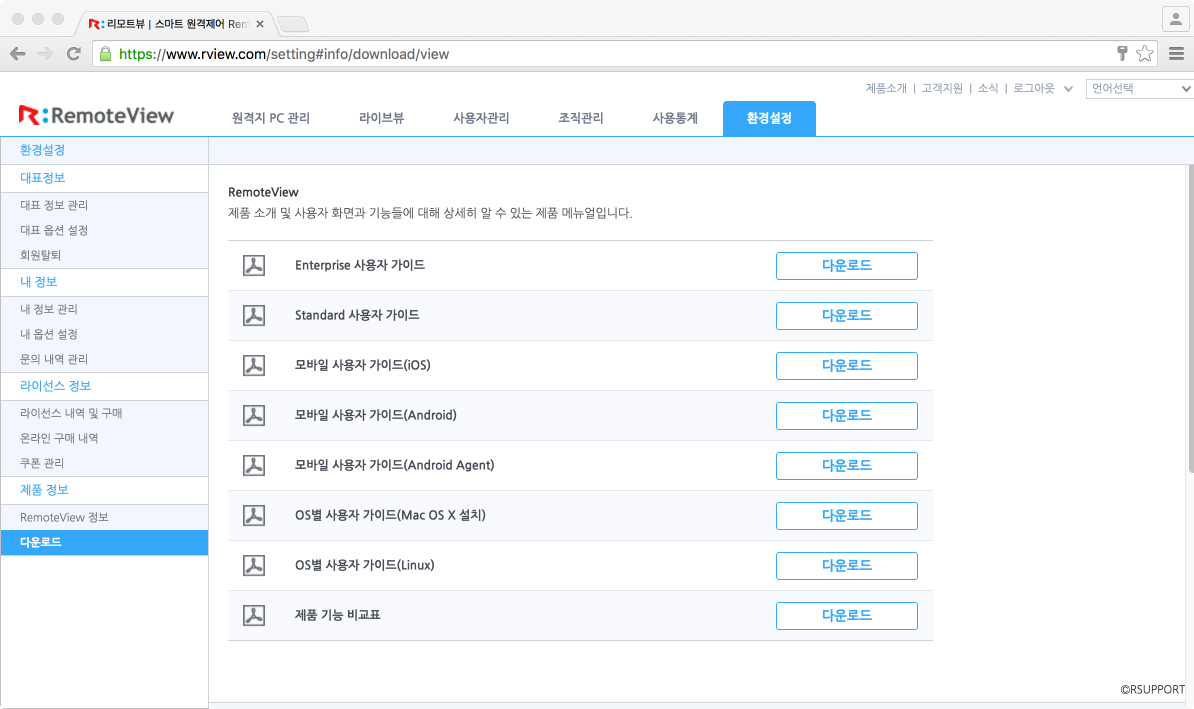
Task: Click PDF icon for 제품 기능 비교표
Action: point(254,615)
